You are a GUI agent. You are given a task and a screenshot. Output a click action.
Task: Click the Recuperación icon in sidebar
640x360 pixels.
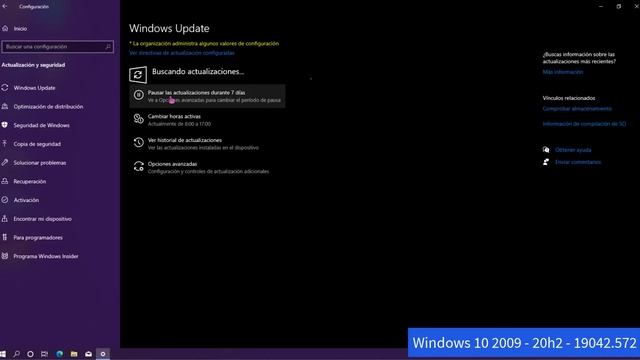tap(5, 181)
